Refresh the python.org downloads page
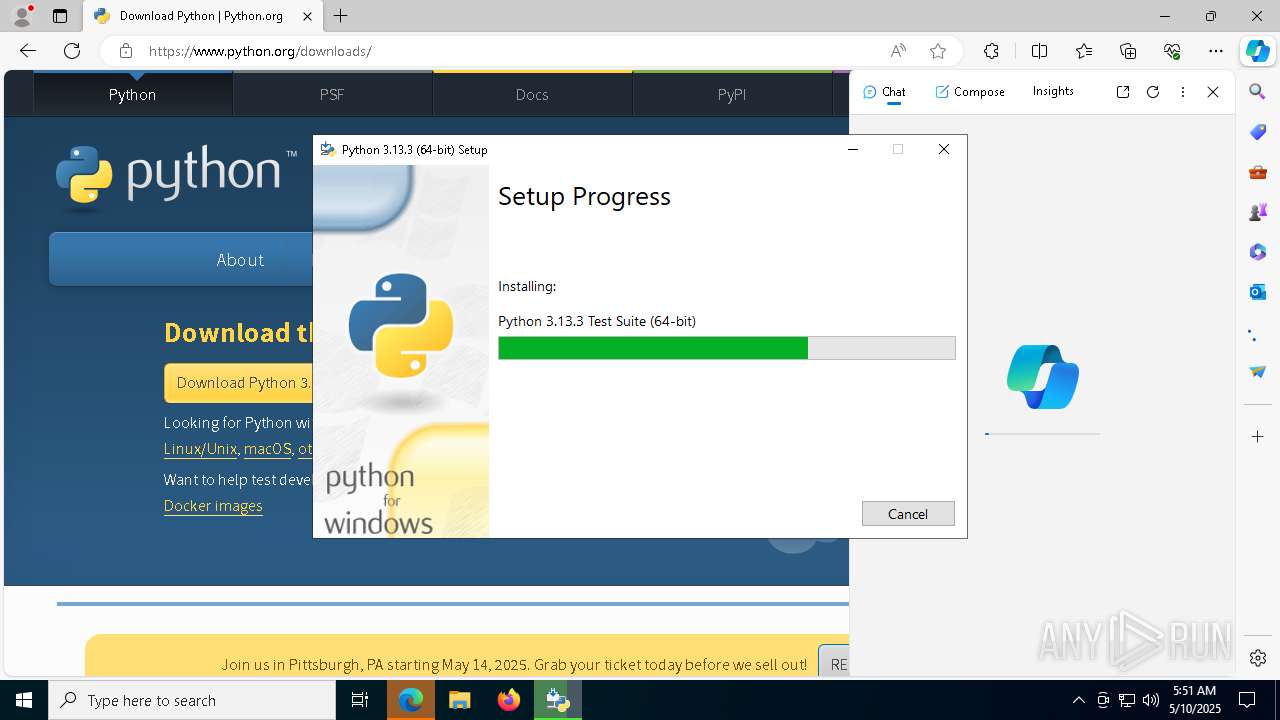The width and height of the screenshot is (1280, 720). click(x=72, y=51)
